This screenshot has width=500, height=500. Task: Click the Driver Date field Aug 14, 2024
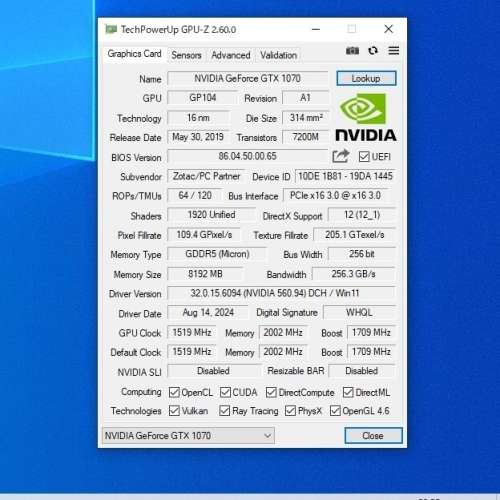[208, 313]
